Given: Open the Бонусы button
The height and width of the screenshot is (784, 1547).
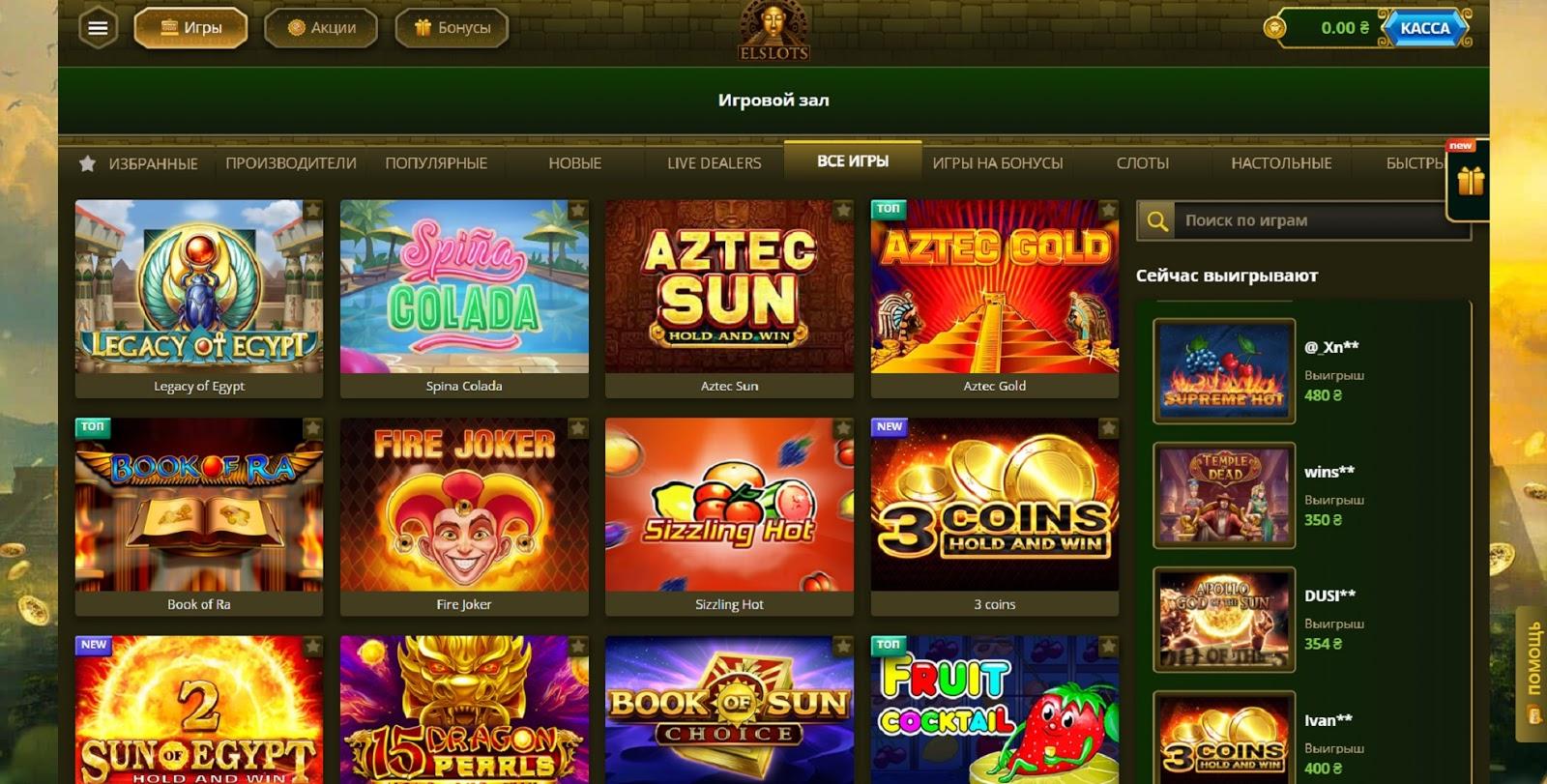Looking at the screenshot, I should [x=452, y=28].
